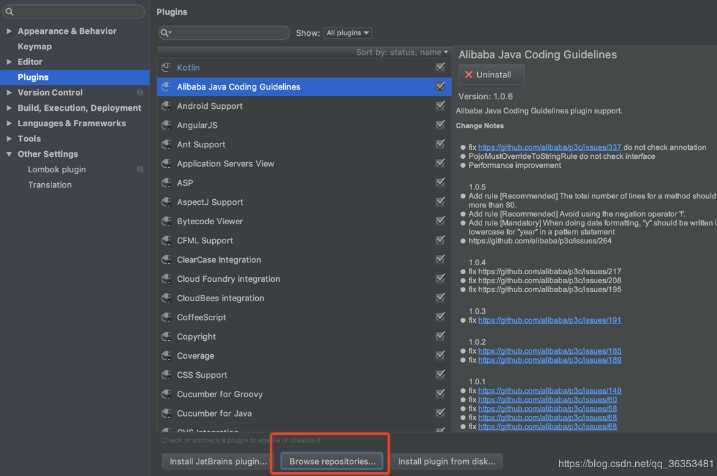Screen dimensions: 717x476
Task: Disable the Ant Support checkbox
Action: click(440, 144)
